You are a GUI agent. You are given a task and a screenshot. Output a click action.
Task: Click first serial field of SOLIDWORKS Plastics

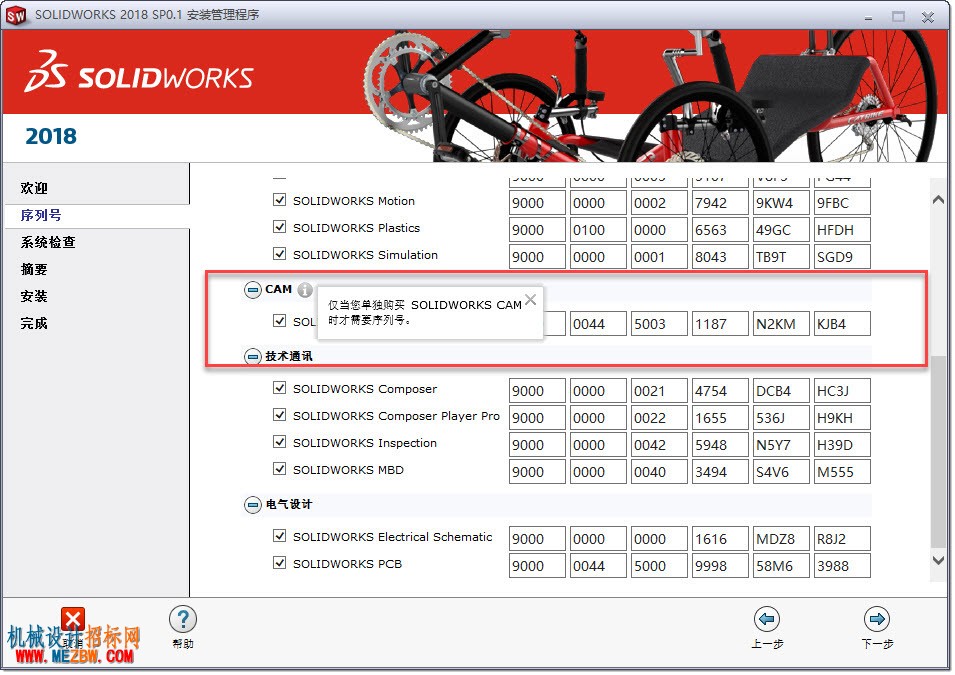click(x=537, y=230)
